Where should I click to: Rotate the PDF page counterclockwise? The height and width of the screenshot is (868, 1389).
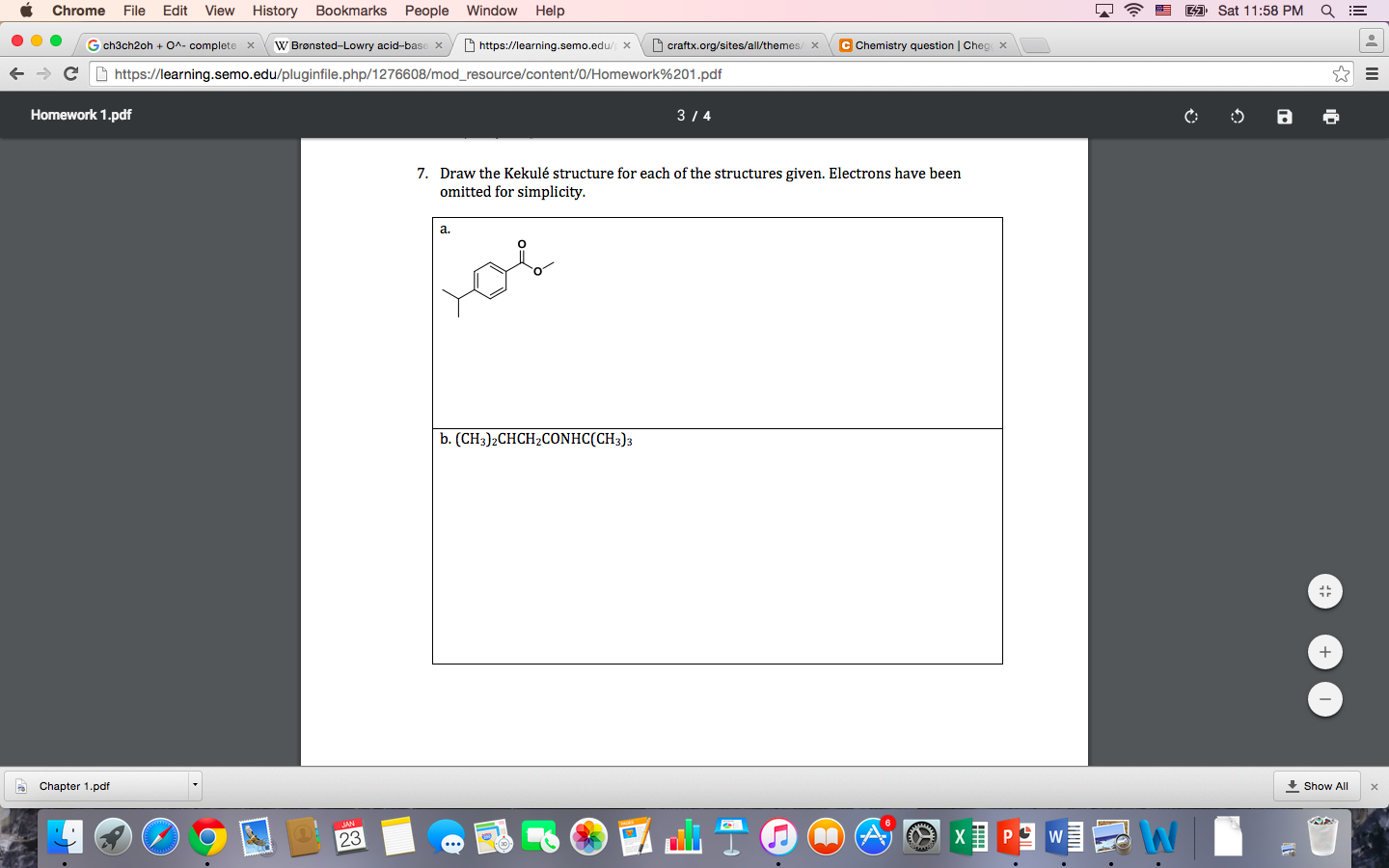tap(1237, 116)
